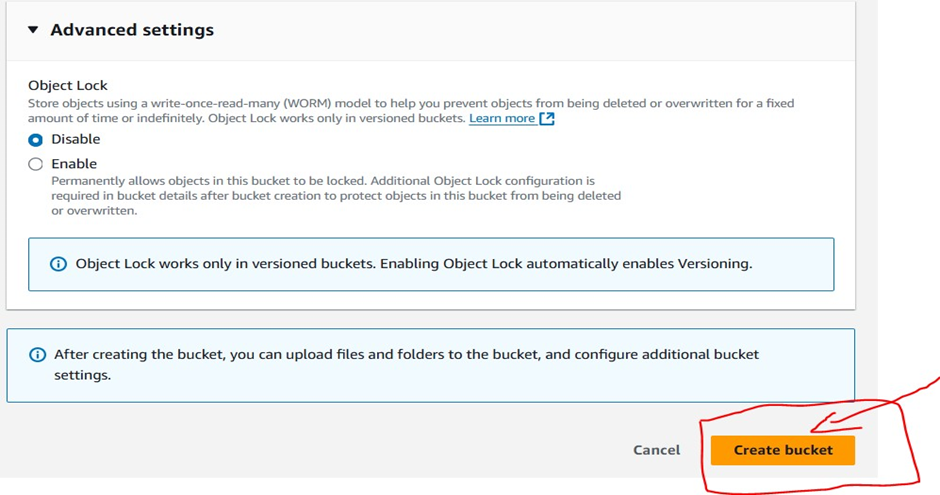This screenshot has height=495, width=940.
Task: Click external link icon beside Learn more
Action: point(547,118)
